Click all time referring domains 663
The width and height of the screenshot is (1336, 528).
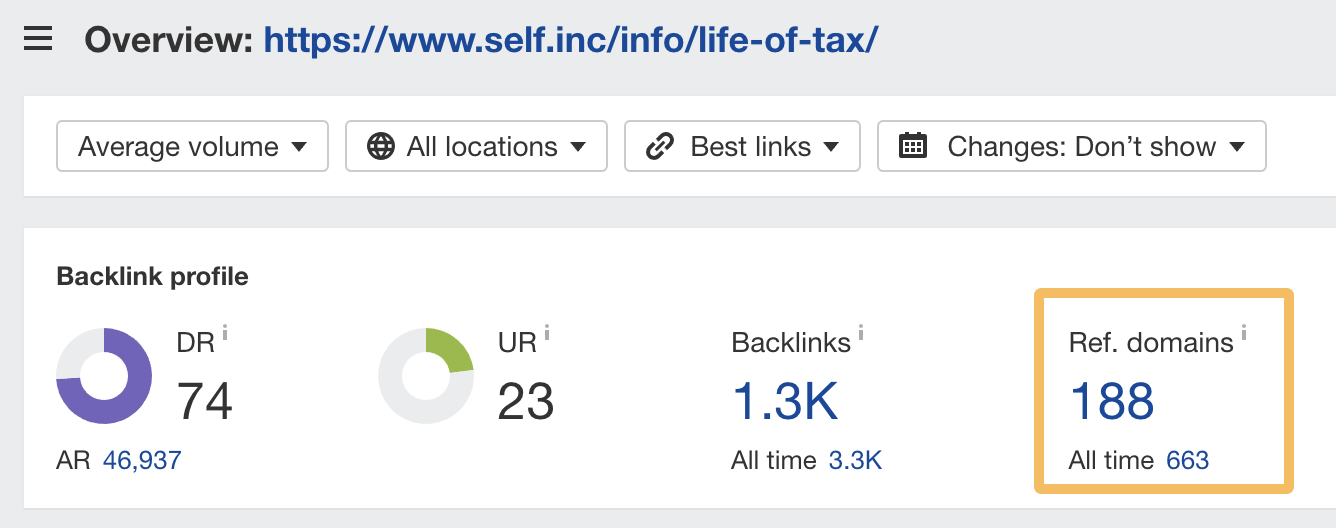click(x=1187, y=460)
